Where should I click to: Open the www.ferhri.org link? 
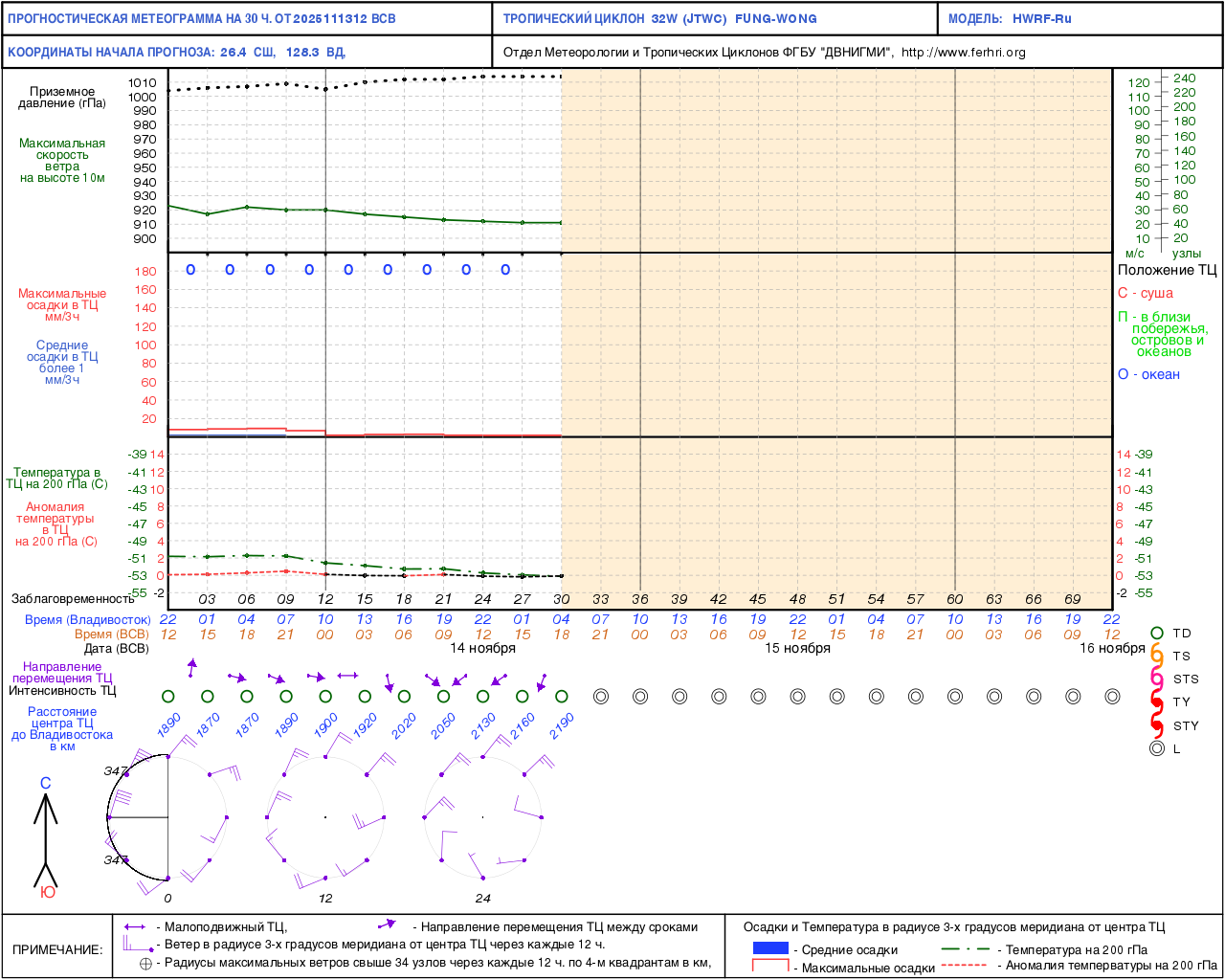click(963, 53)
